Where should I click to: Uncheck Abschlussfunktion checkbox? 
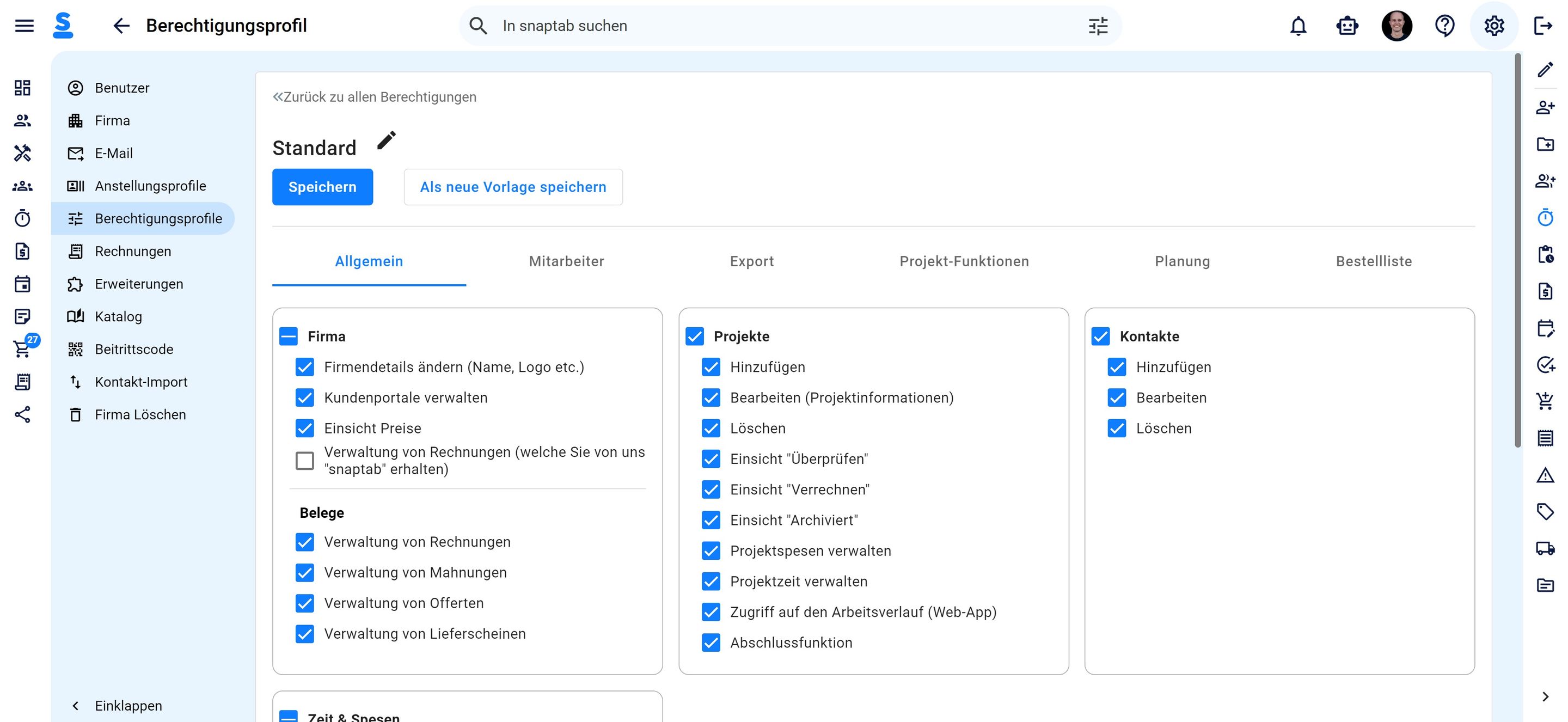(711, 643)
